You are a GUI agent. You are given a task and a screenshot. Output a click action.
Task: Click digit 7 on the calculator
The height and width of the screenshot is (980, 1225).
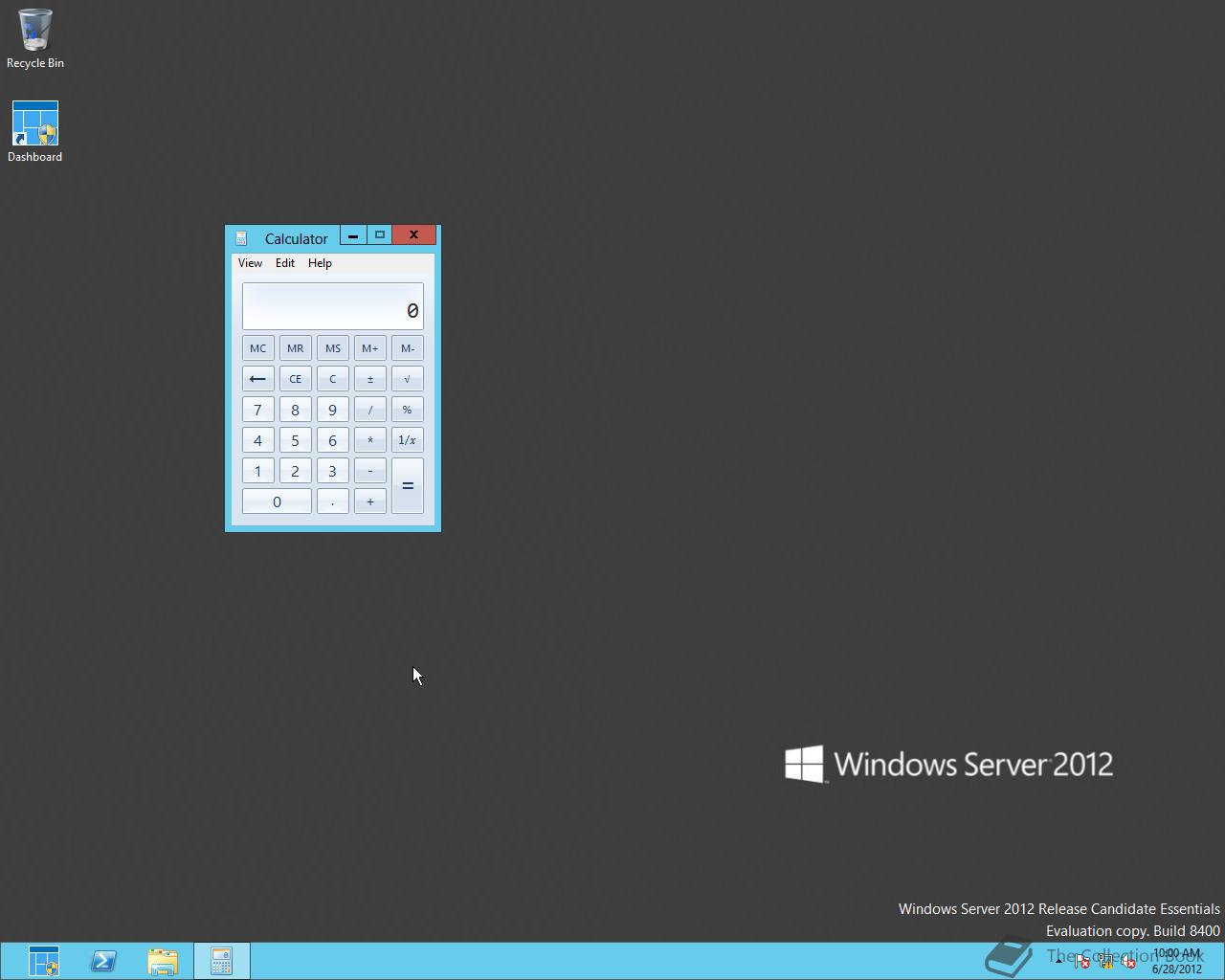pos(258,410)
